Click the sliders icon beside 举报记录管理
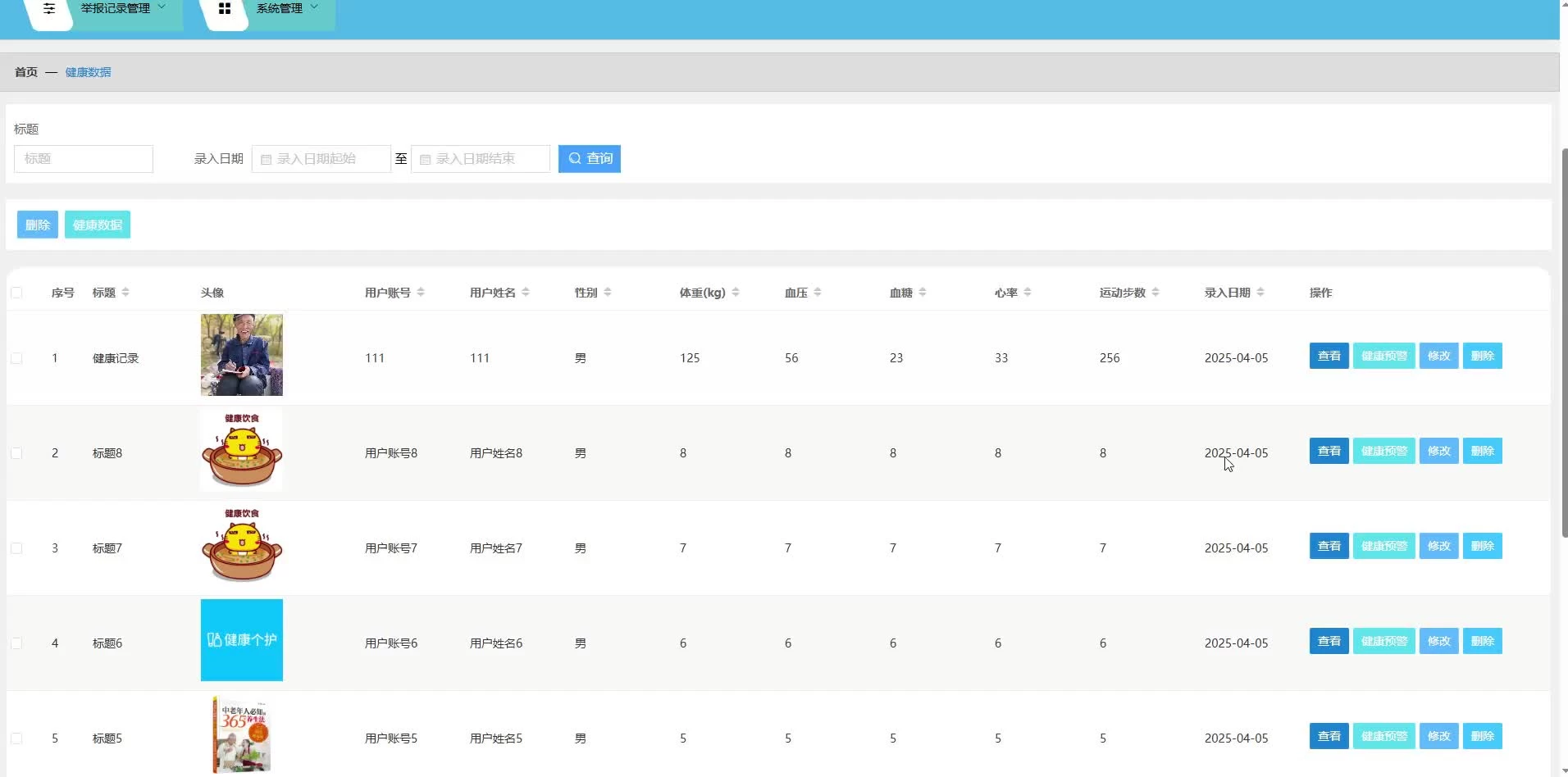1568x777 pixels. click(49, 9)
